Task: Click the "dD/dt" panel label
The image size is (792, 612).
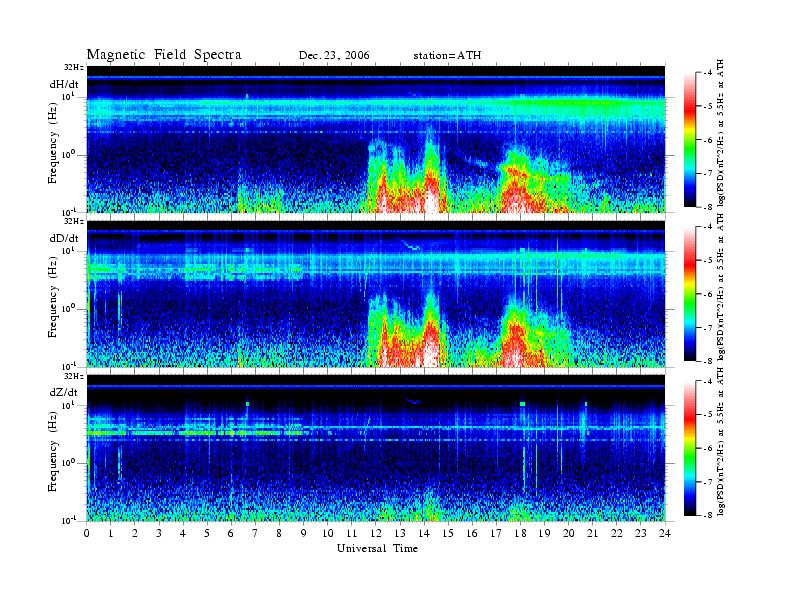Action: (x=64, y=238)
